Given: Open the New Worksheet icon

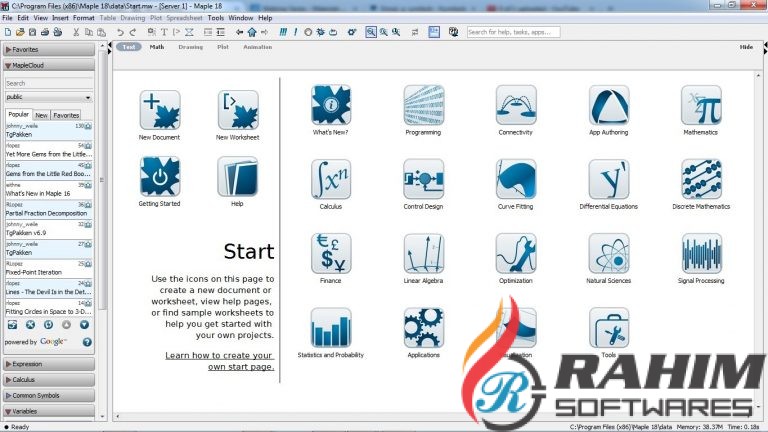Looking at the screenshot, I should (x=238, y=110).
